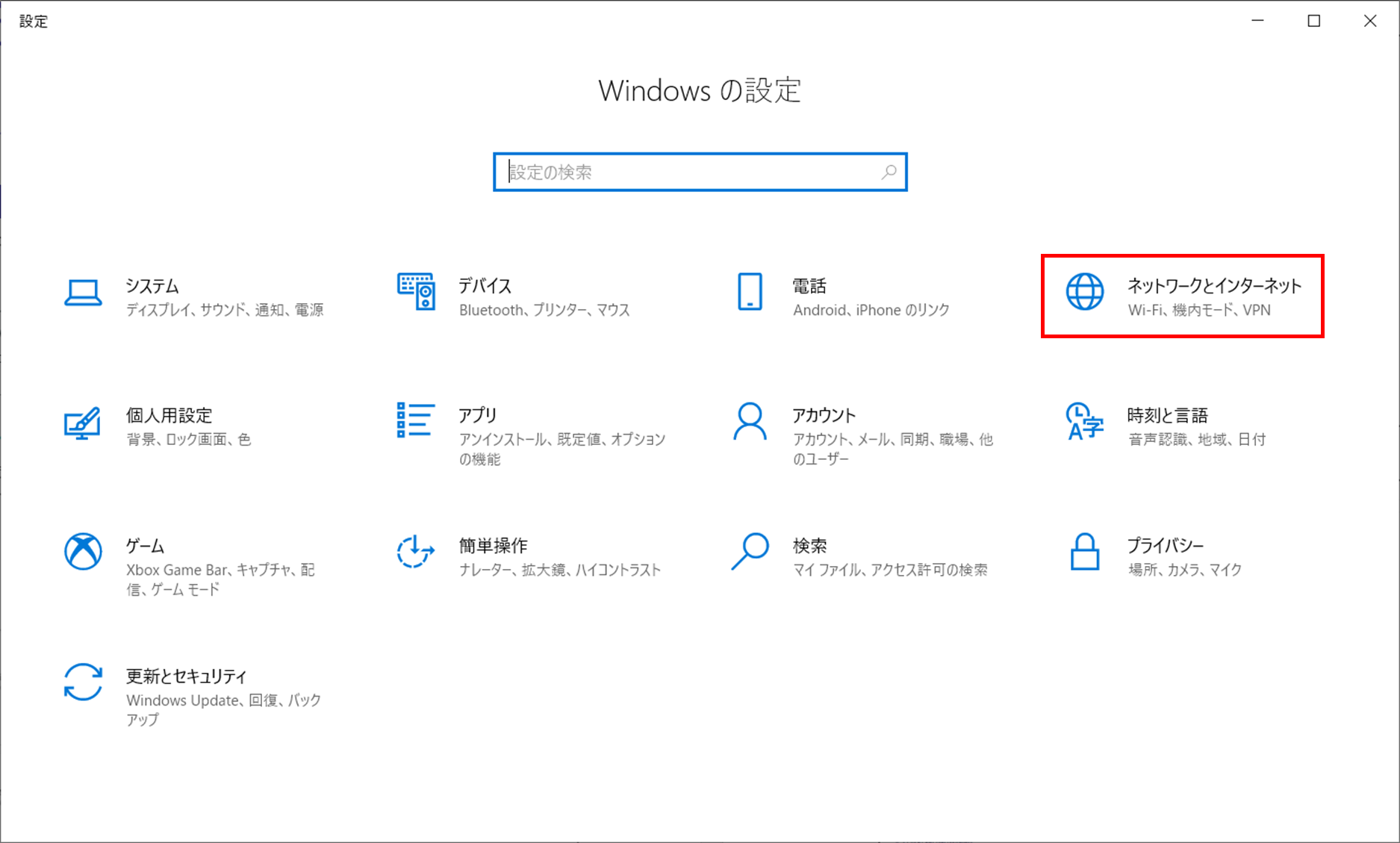Open システム settings title
This screenshot has height=843, width=1400.
(x=152, y=286)
